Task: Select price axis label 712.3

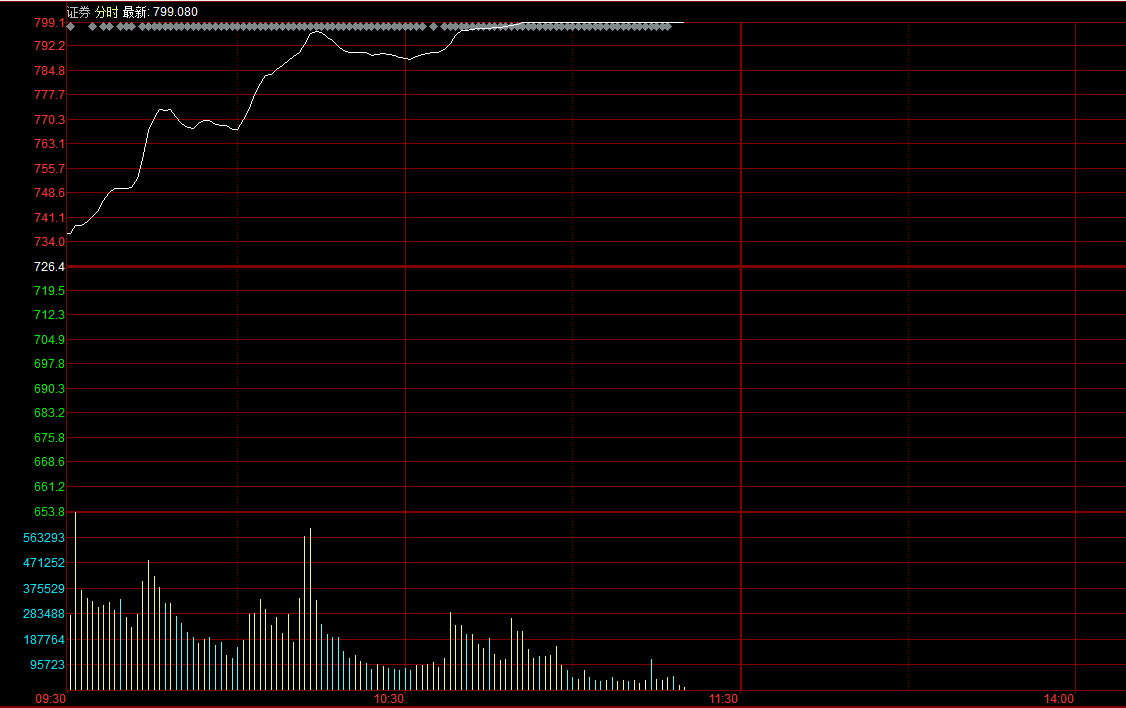Action: (x=50, y=315)
